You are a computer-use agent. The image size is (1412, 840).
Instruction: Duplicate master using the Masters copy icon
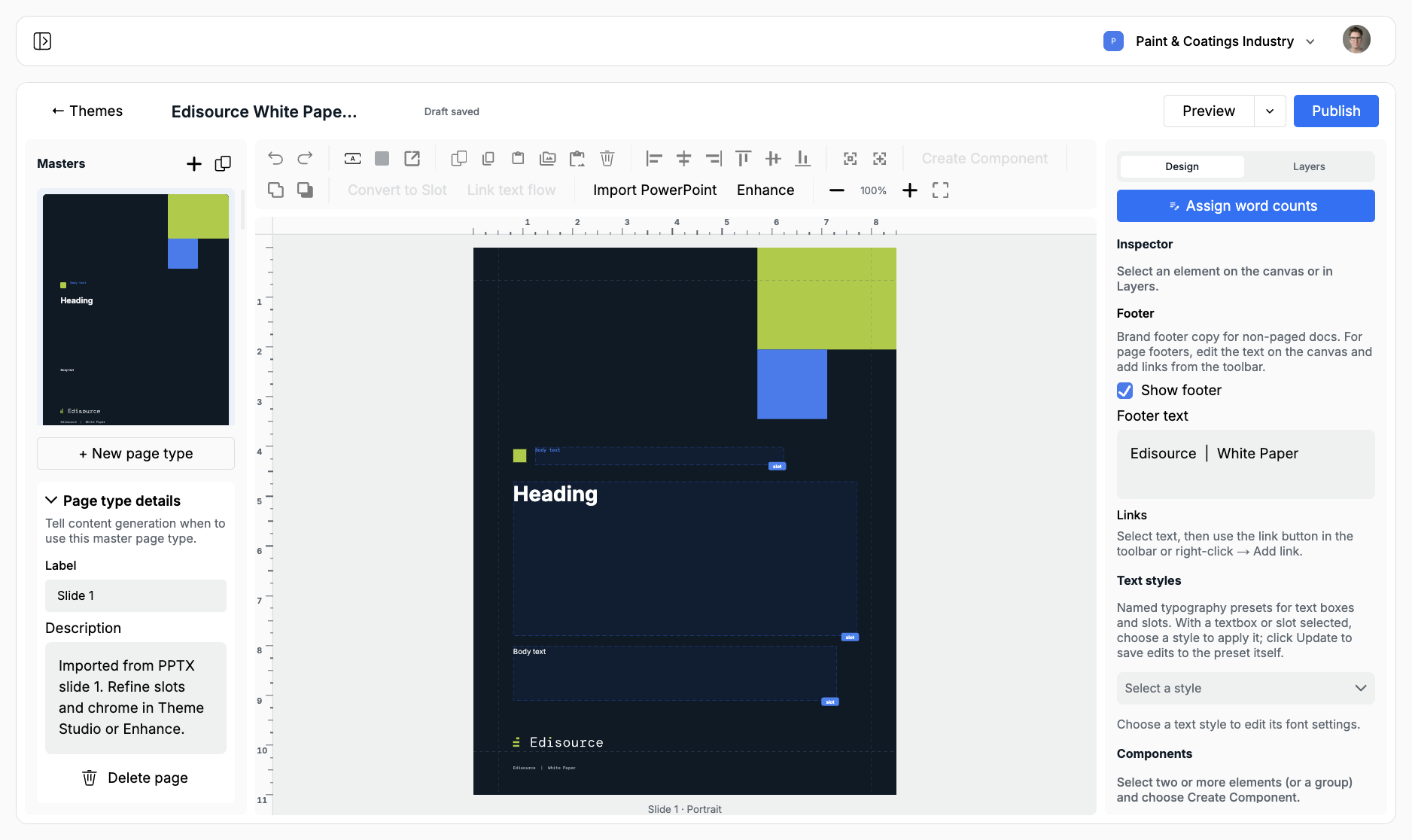(223, 164)
